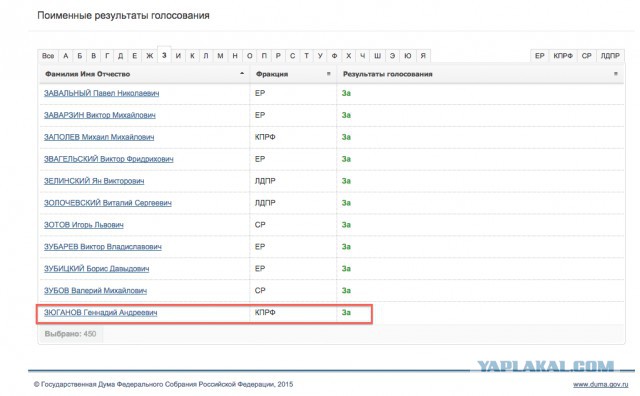
Task: Click За vote result in ЗЮГАНОВ row
Action: coord(346,312)
